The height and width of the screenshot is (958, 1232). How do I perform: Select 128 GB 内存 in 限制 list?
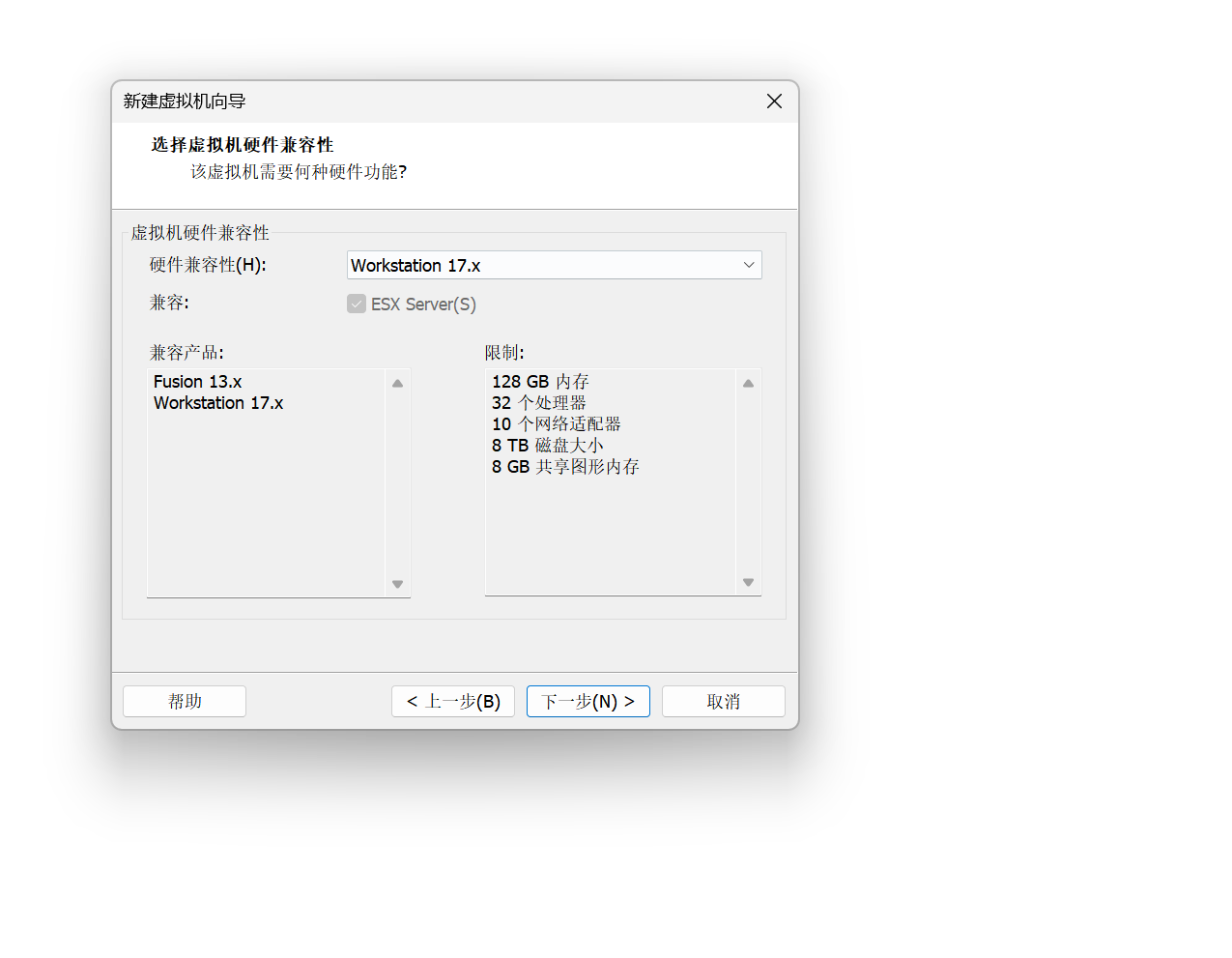(x=540, y=382)
